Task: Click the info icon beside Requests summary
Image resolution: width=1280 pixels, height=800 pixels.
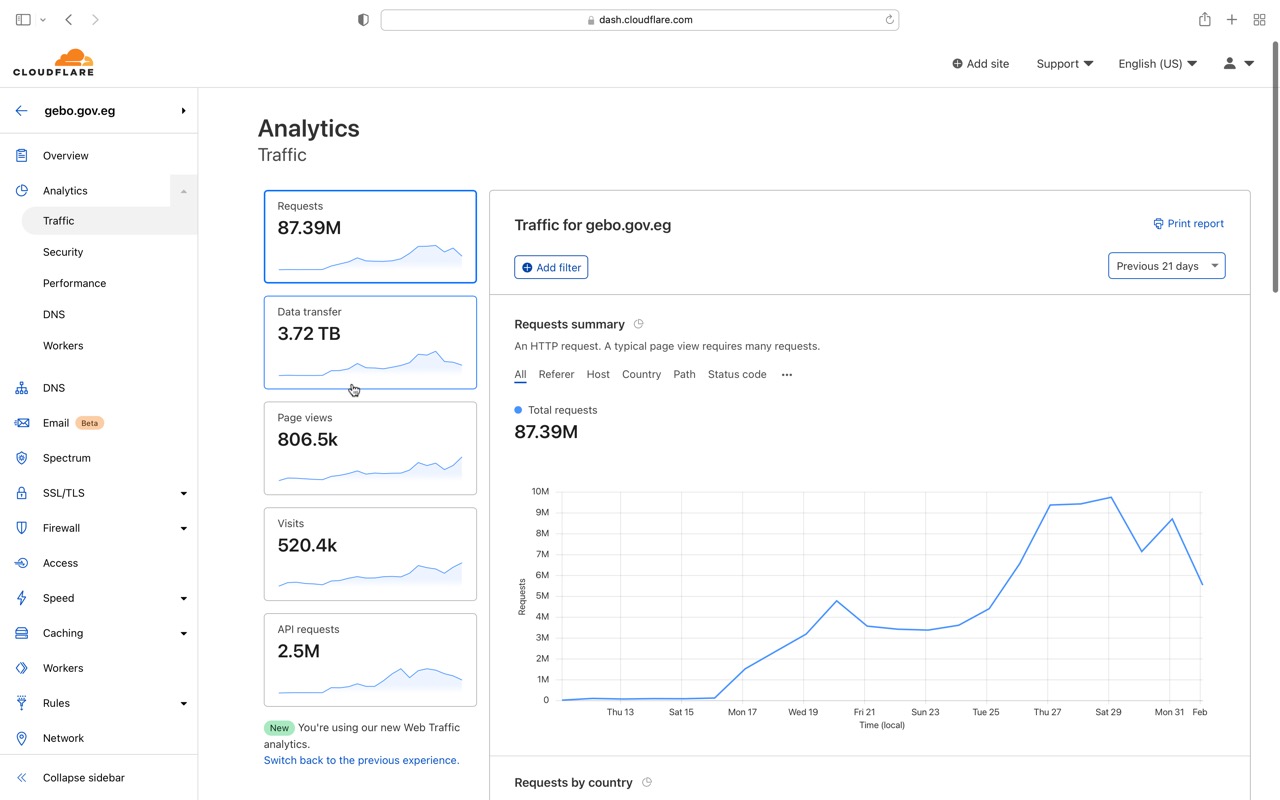Action: pos(639,324)
